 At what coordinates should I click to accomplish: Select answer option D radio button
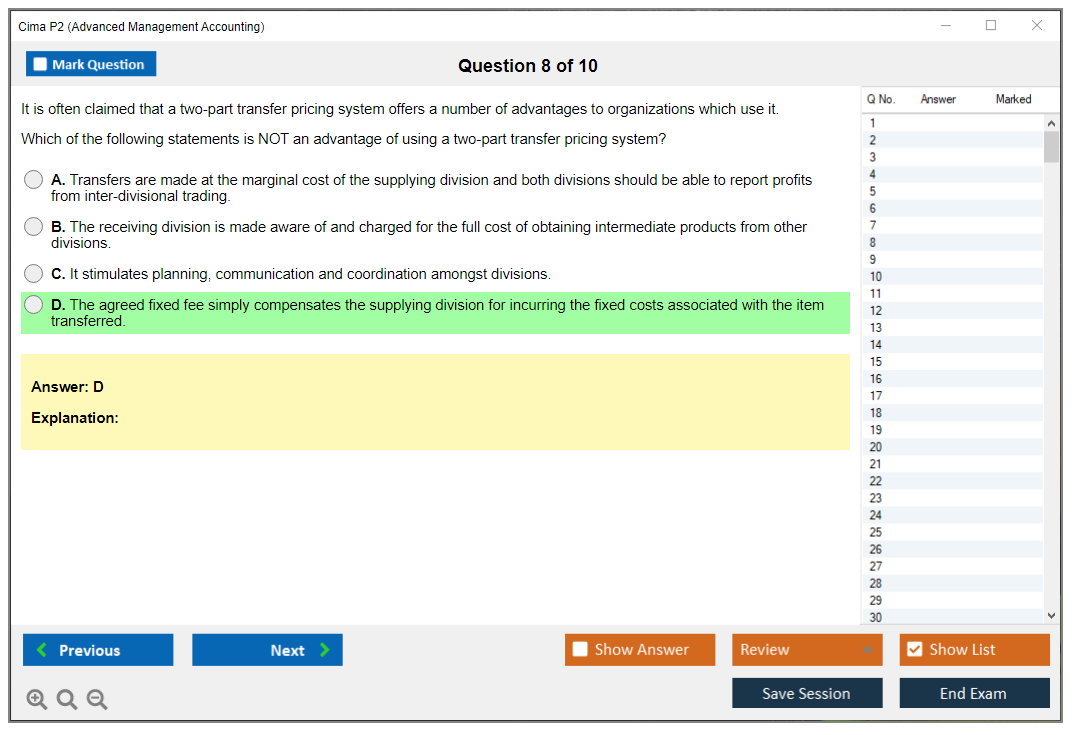coord(34,305)
